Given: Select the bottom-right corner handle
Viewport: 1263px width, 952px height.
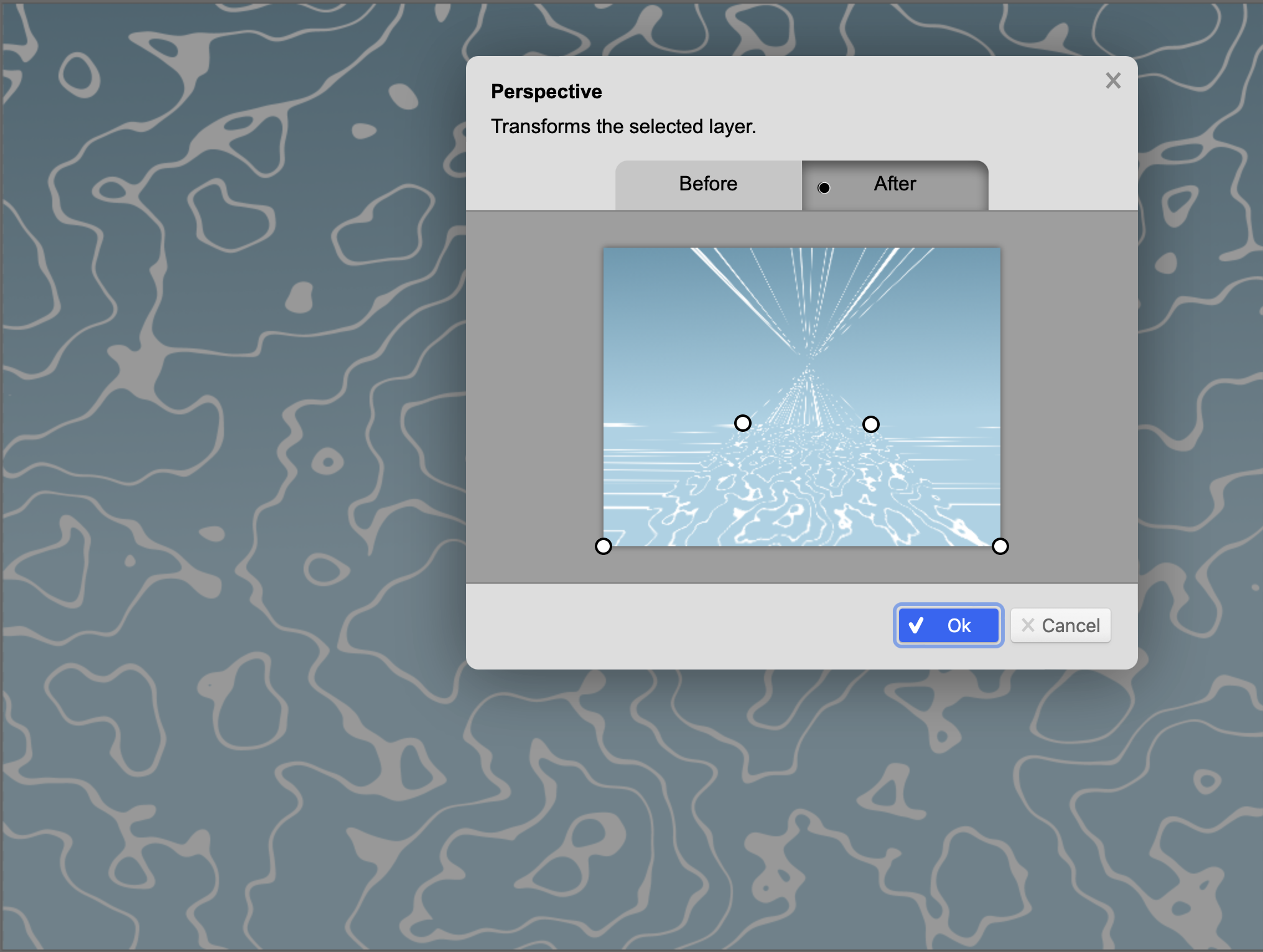Looking at the screenshot, I should point(1000,546).
